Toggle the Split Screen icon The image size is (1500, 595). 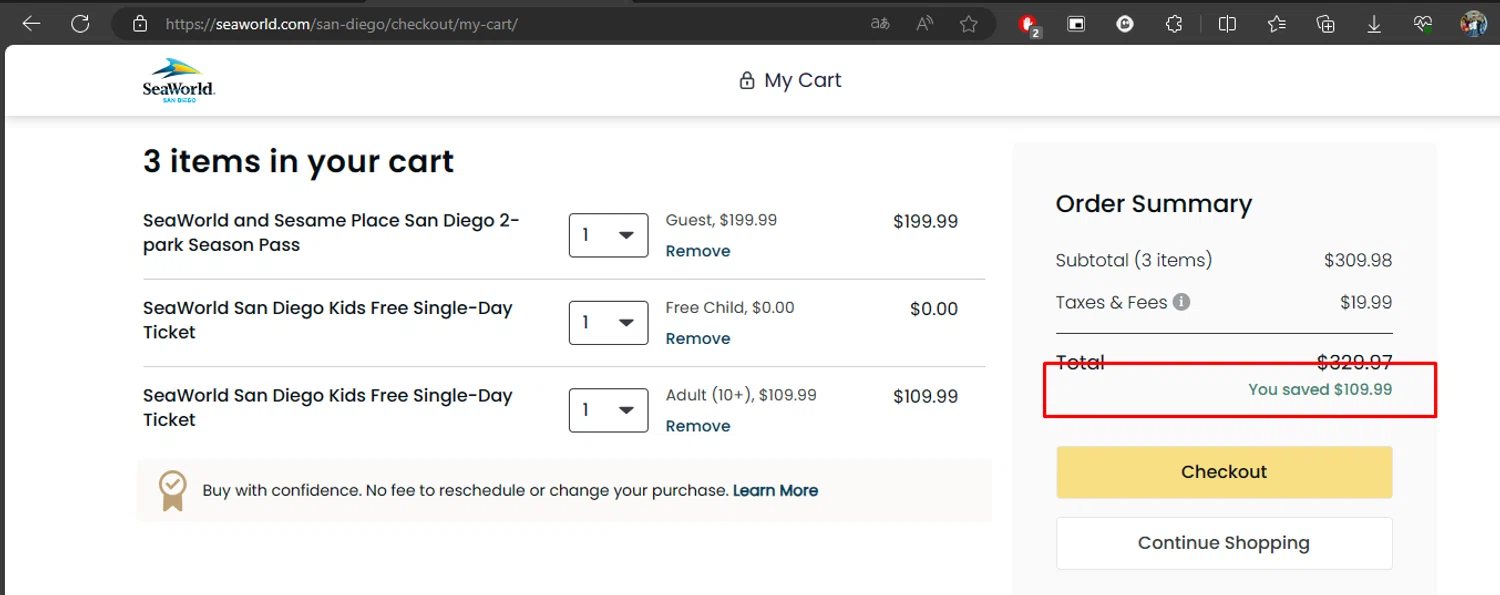[x=1227, y=24]
